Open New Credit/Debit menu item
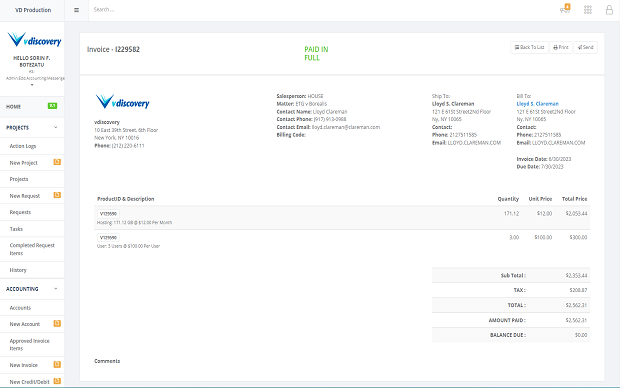This screenshot has height=388, width=620. (29, 382)
